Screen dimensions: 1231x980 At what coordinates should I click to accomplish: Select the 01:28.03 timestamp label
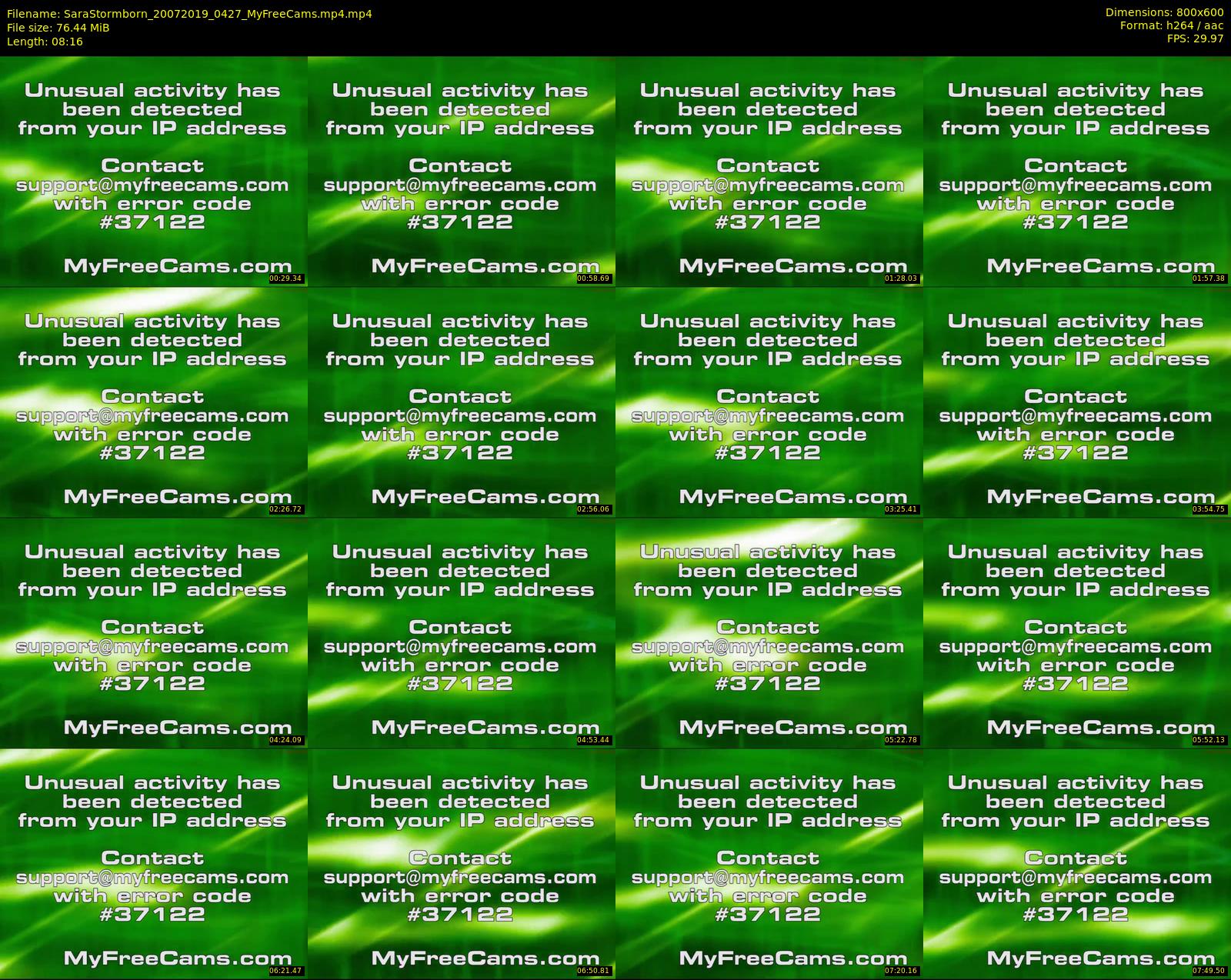[x=902, y=278]
